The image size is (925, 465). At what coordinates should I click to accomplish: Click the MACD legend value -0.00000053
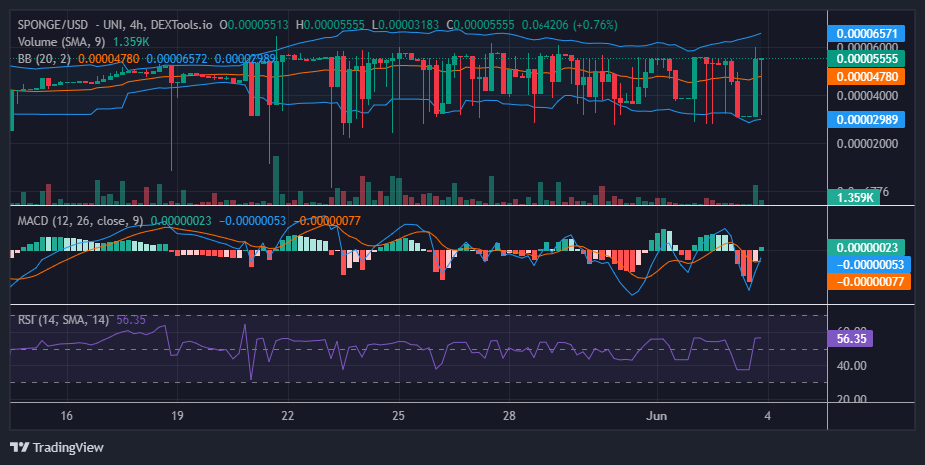pyautogui.click(x=252, y=221)
